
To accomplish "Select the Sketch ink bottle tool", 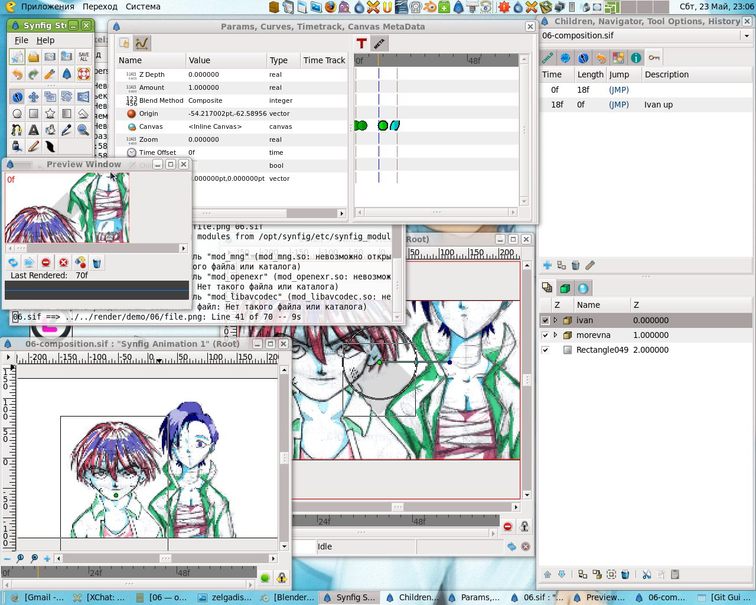I will [x=17, y=146].
